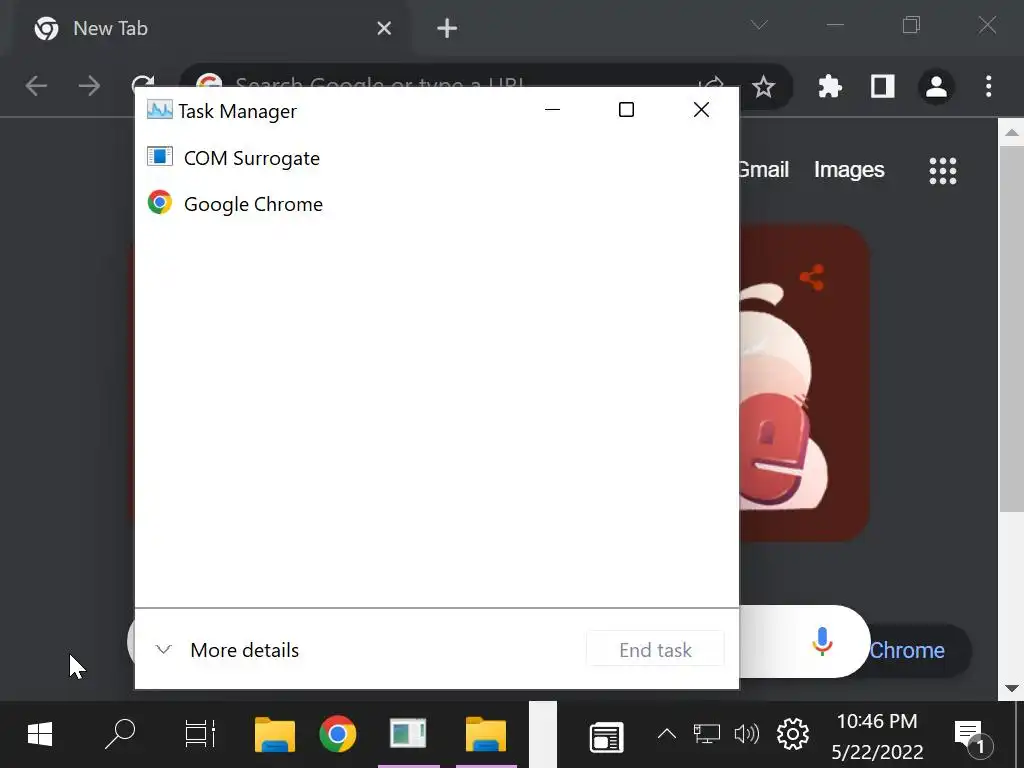Switch to Chrome from taskbar
Screen dimensions: 1024x768
click(x=338, y=735)
